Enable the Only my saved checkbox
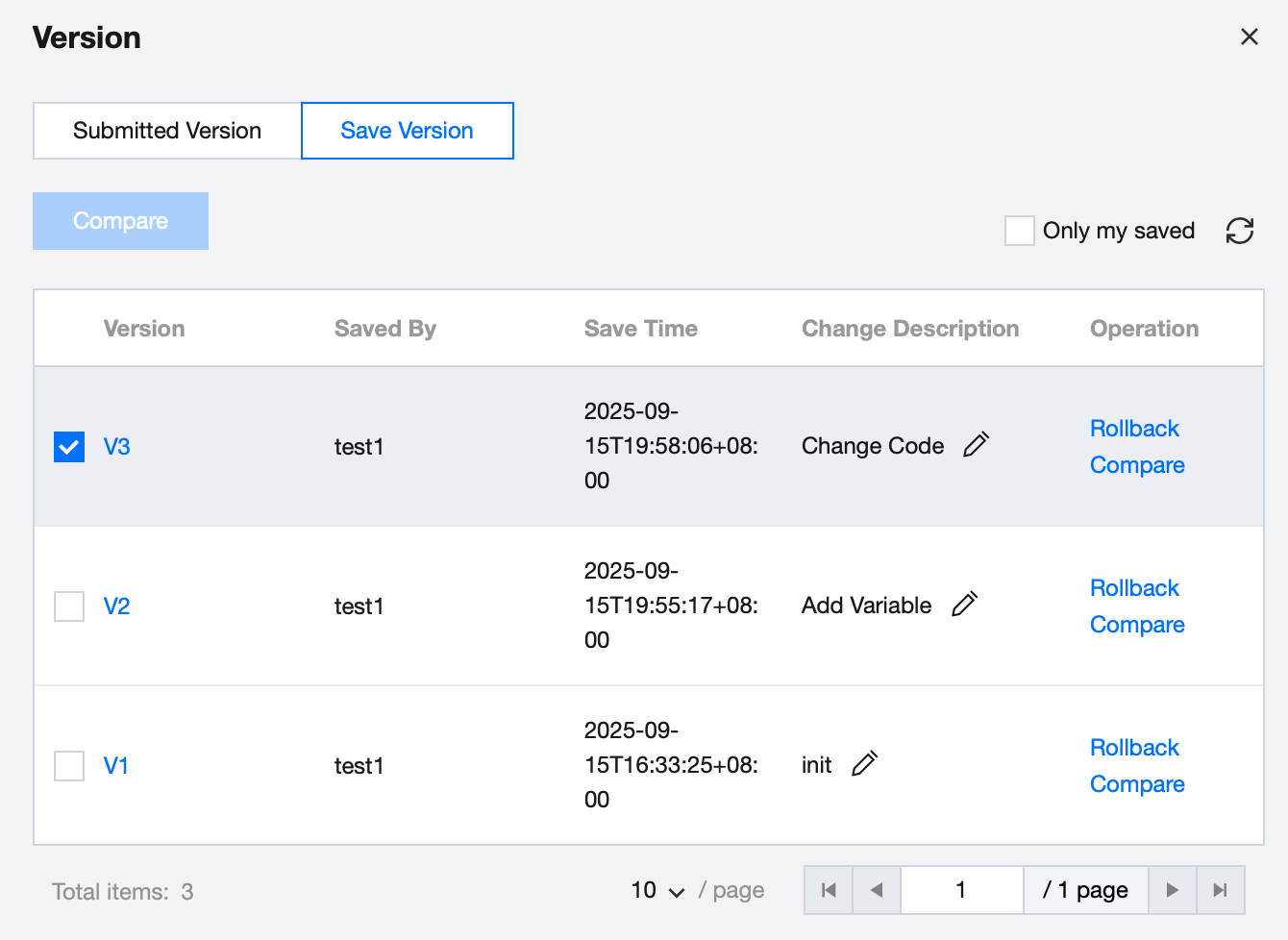This screenshot has width=1288, height=940. point(1019,231)
